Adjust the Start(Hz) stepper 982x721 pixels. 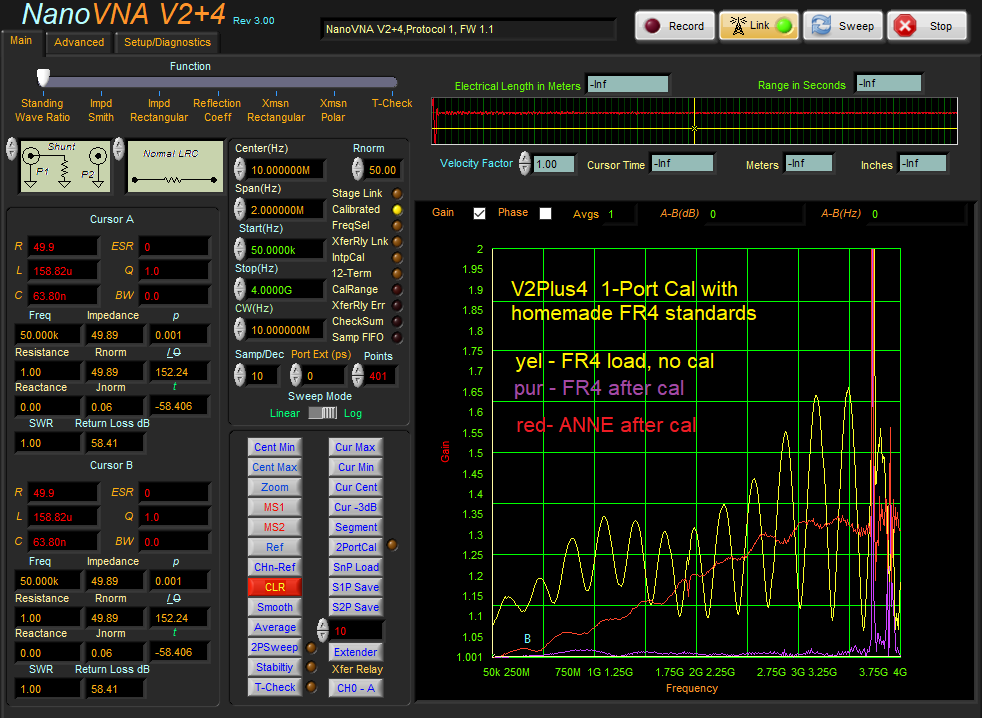click(240, 250)
